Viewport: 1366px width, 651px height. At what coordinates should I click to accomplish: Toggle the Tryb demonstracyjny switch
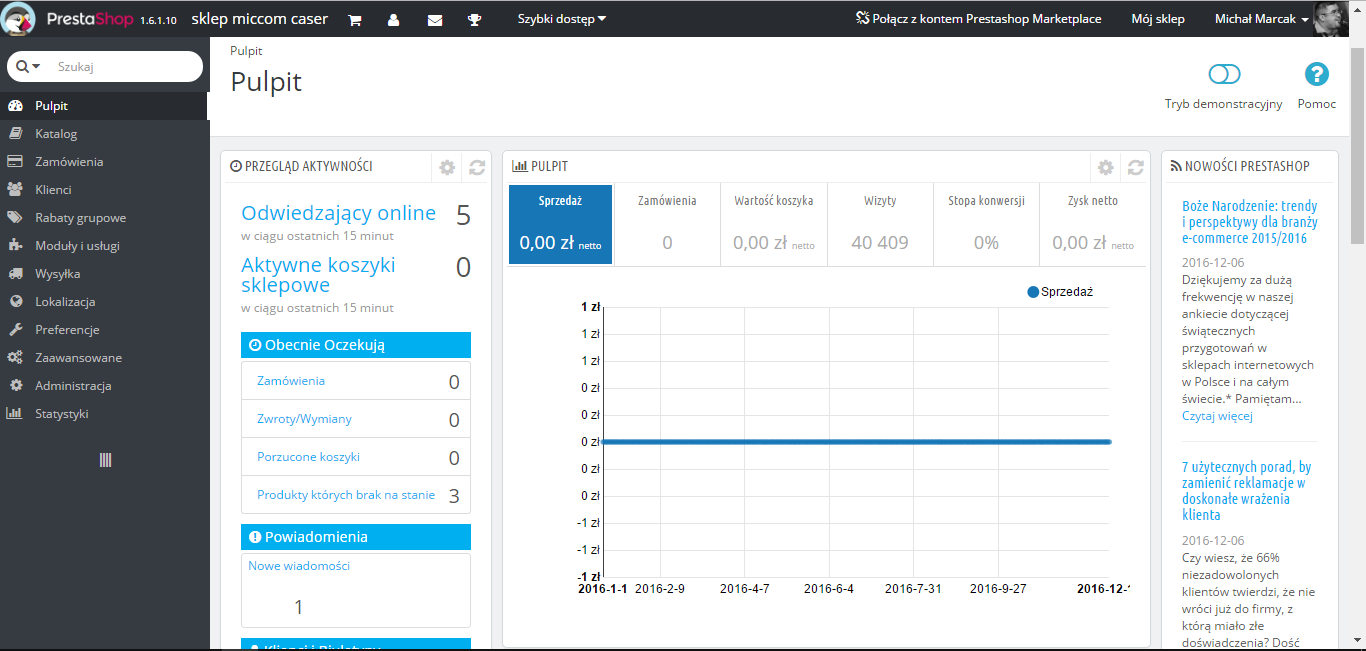tap(1224, 74)
